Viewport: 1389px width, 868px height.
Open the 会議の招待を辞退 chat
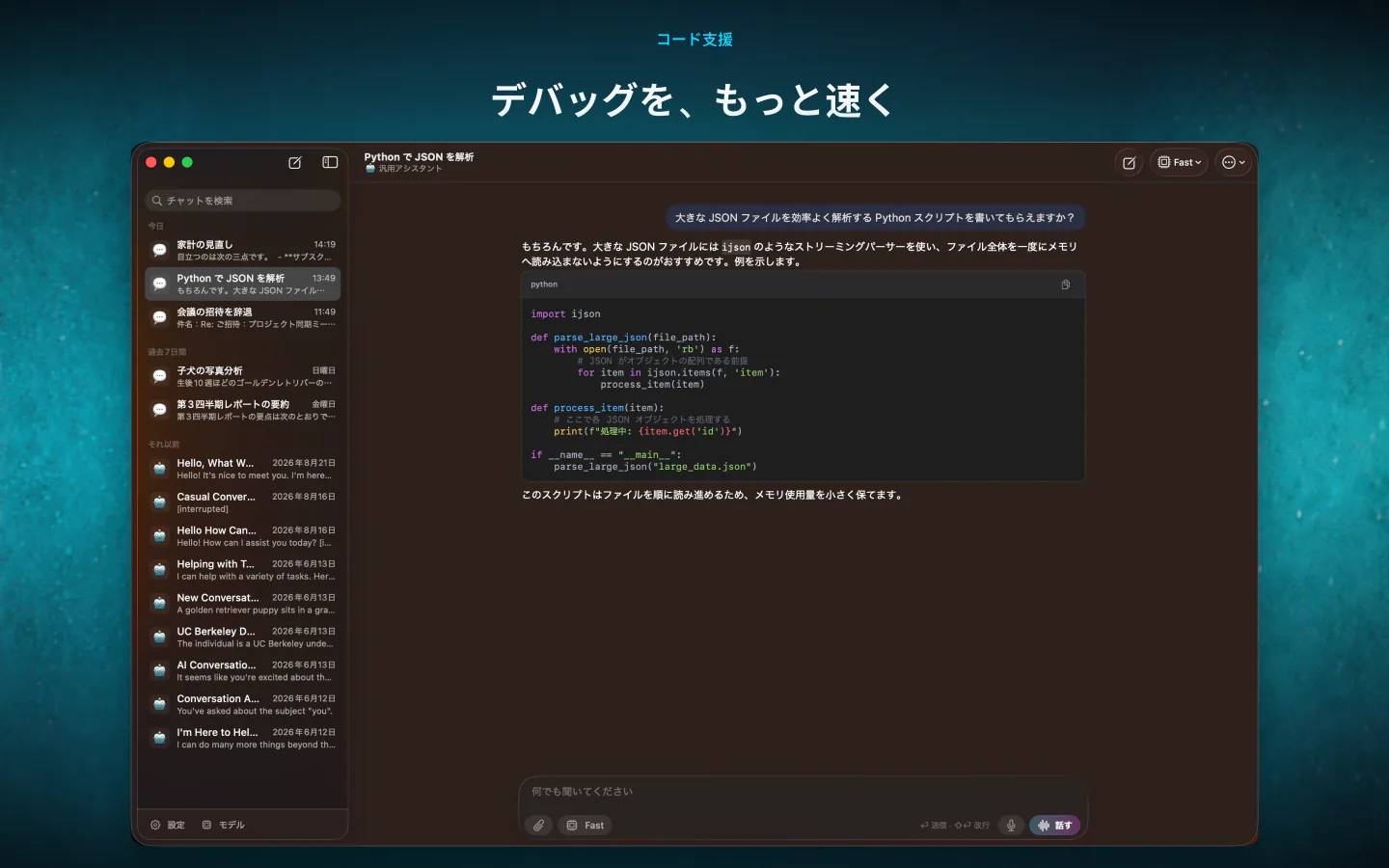[243, 318]
